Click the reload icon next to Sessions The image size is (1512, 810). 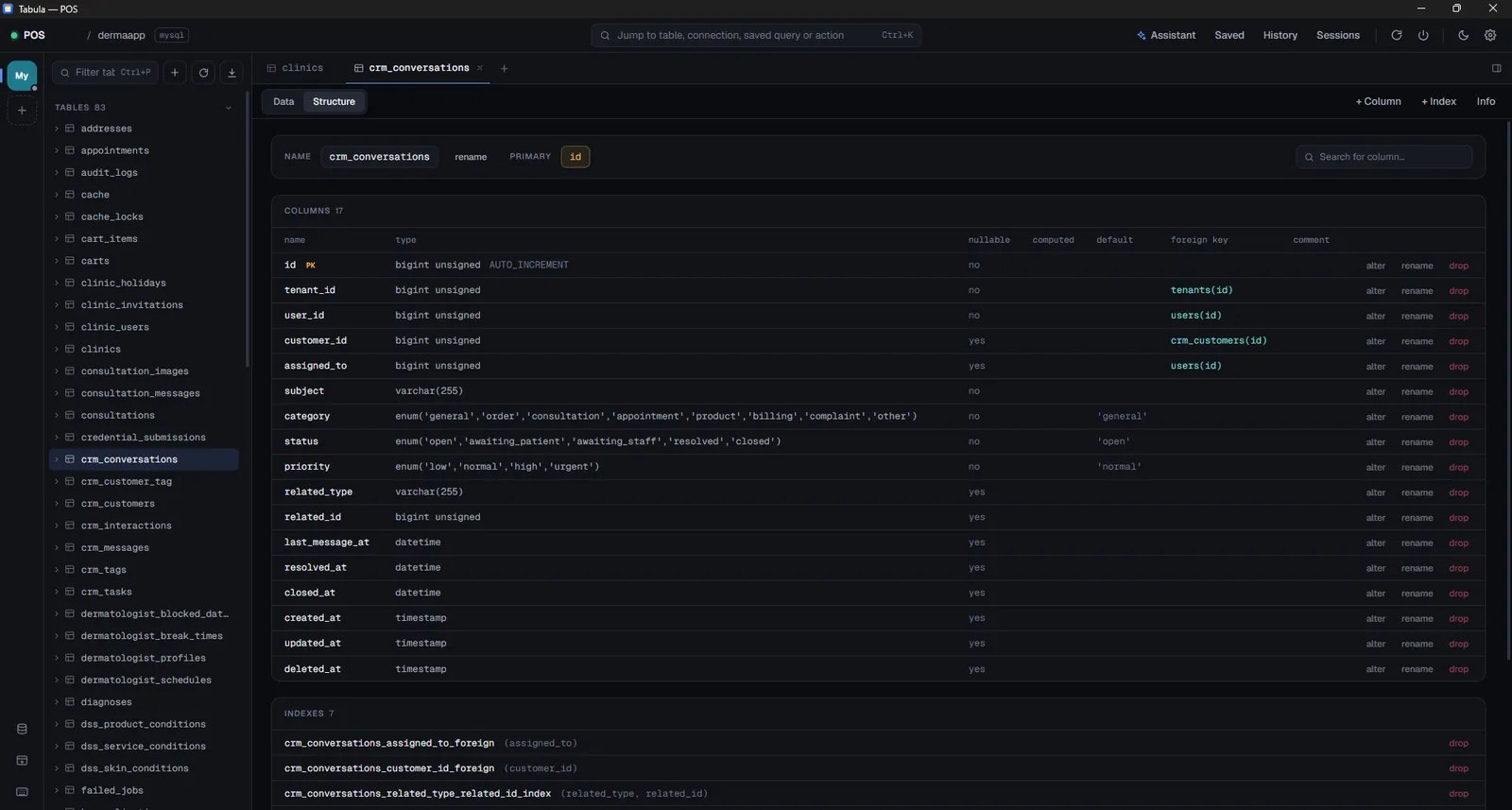pos(1396,35)
